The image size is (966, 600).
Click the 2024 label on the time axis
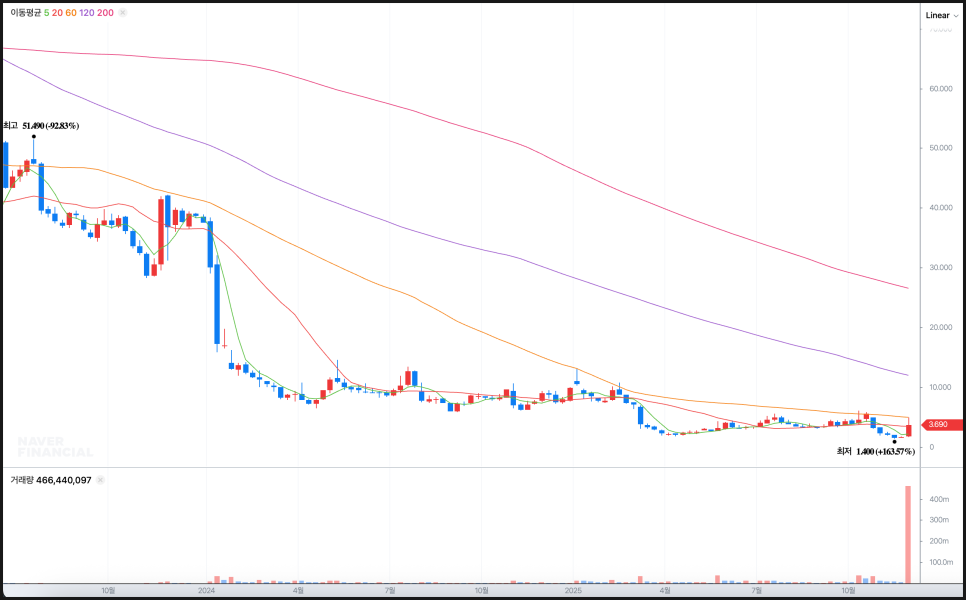(207, 591)
